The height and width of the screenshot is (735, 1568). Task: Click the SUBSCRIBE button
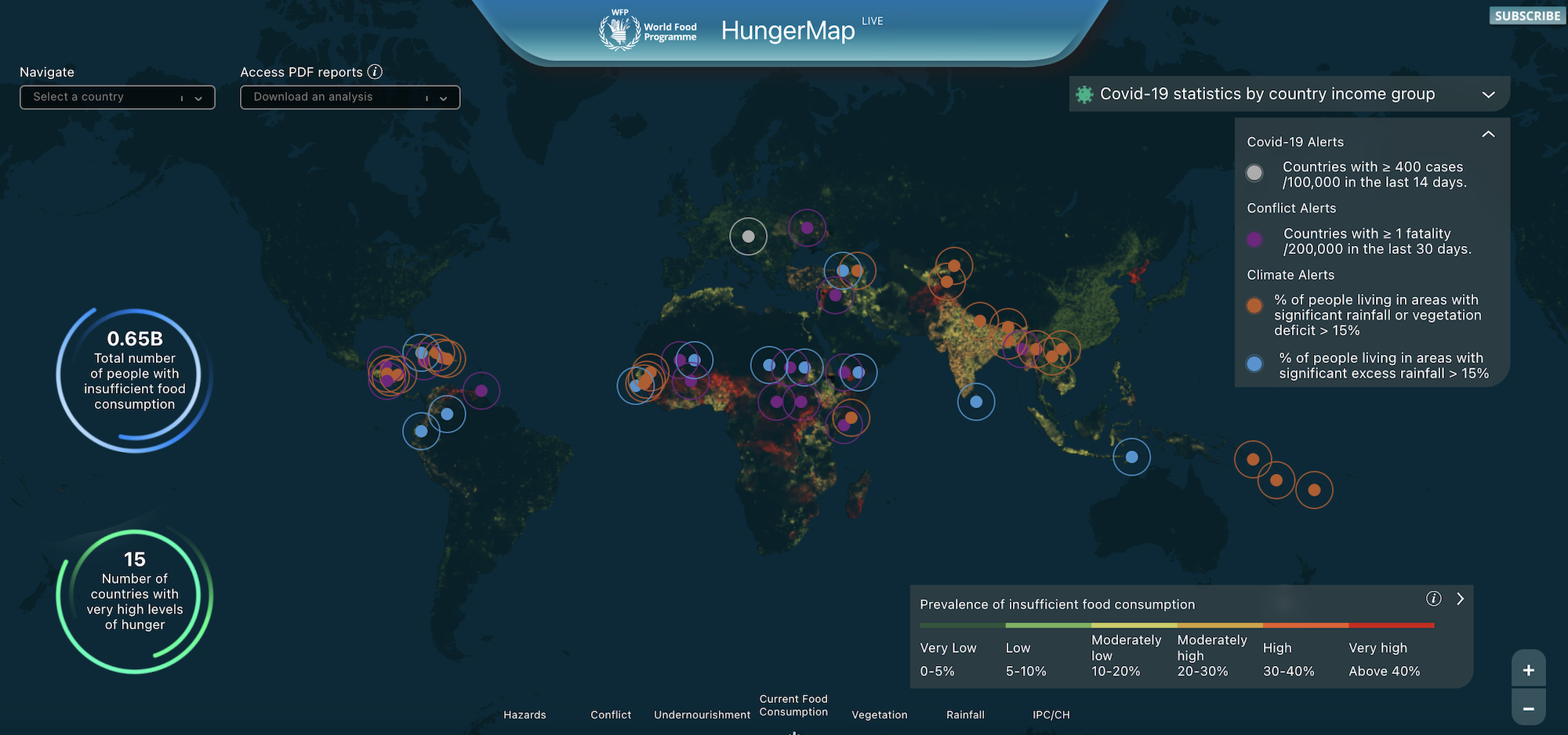coord(1527,16)
